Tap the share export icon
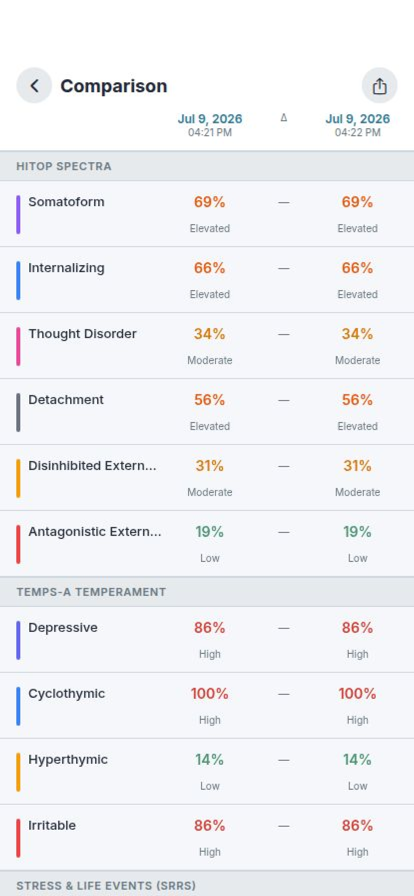This screenshot has height=896, width=414. coord(380,86)
